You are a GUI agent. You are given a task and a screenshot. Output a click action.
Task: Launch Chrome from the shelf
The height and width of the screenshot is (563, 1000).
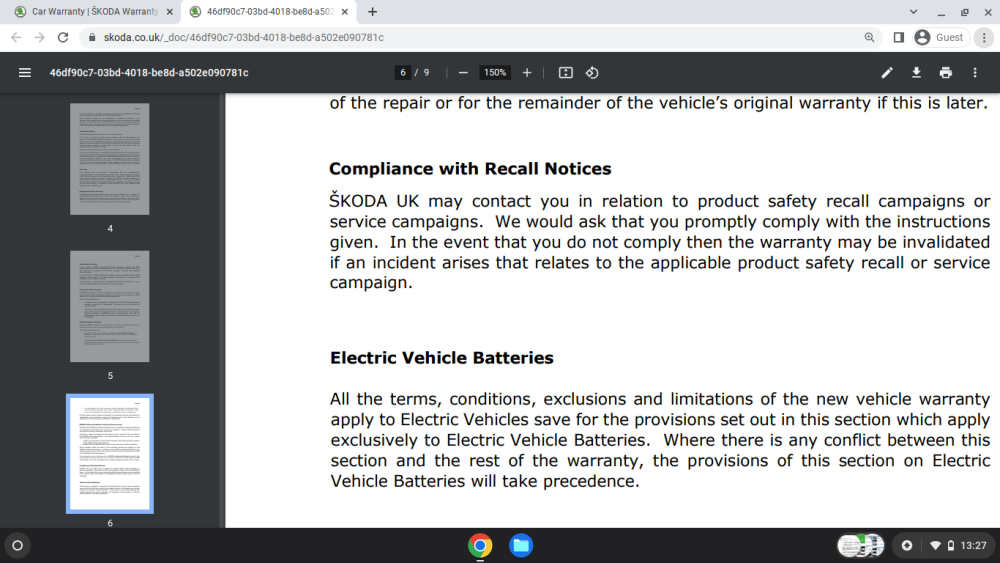480,545
